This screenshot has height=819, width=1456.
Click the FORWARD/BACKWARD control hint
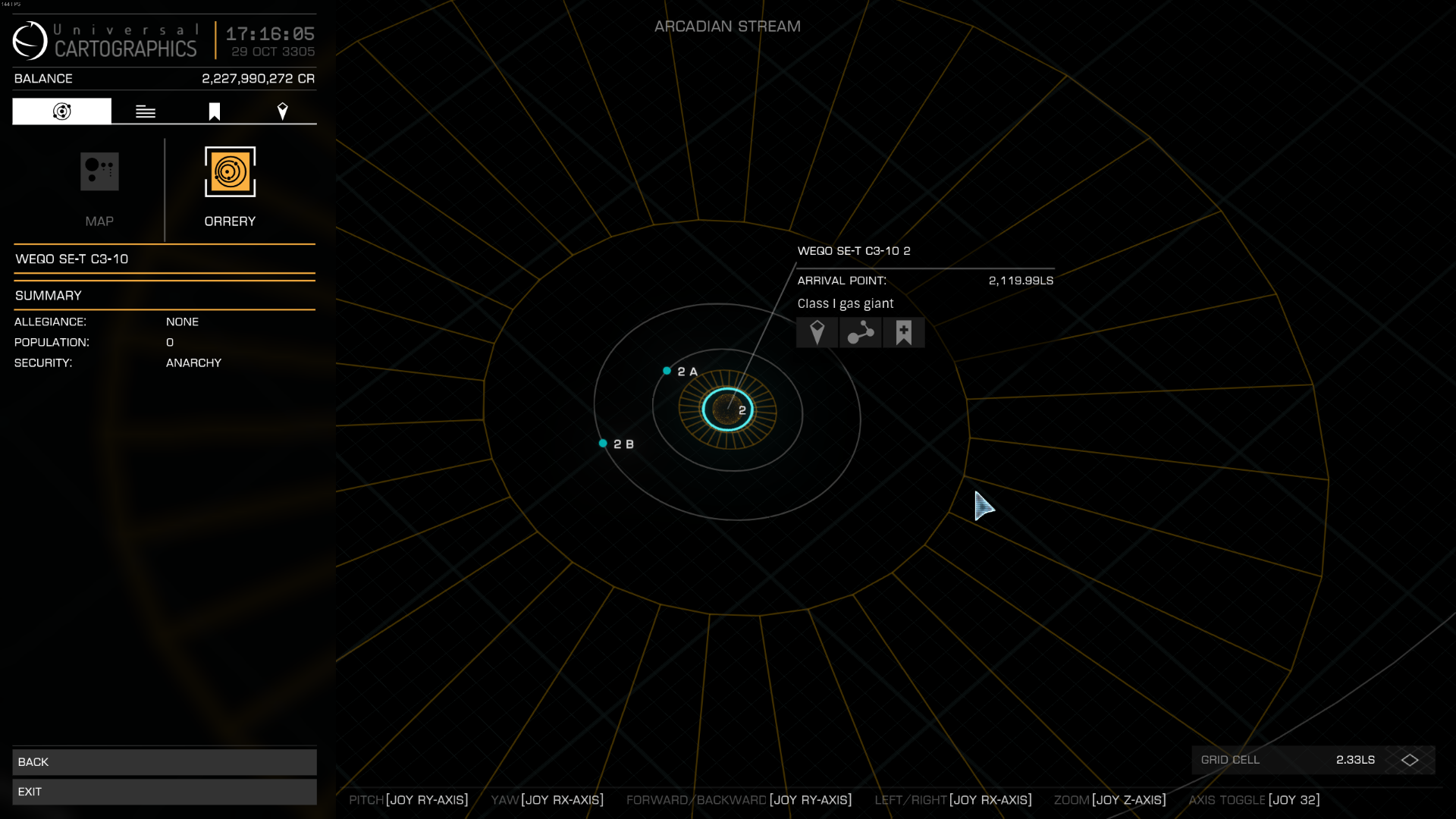coord(739,800)
